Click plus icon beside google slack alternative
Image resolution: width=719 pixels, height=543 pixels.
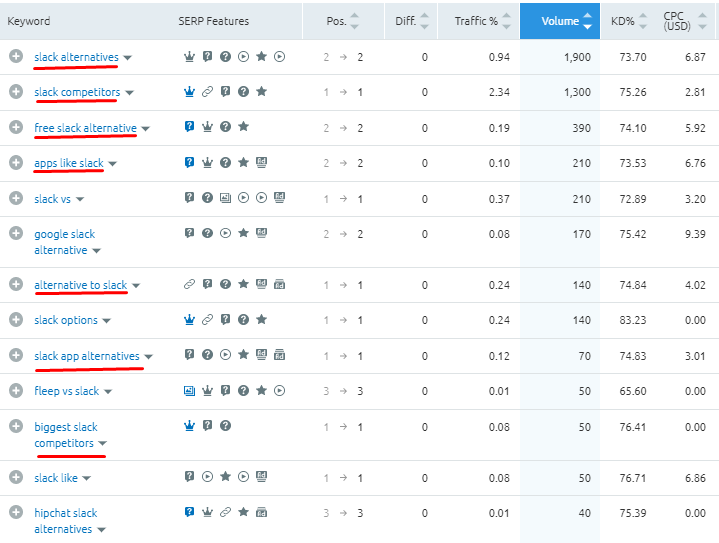point(16,233)
